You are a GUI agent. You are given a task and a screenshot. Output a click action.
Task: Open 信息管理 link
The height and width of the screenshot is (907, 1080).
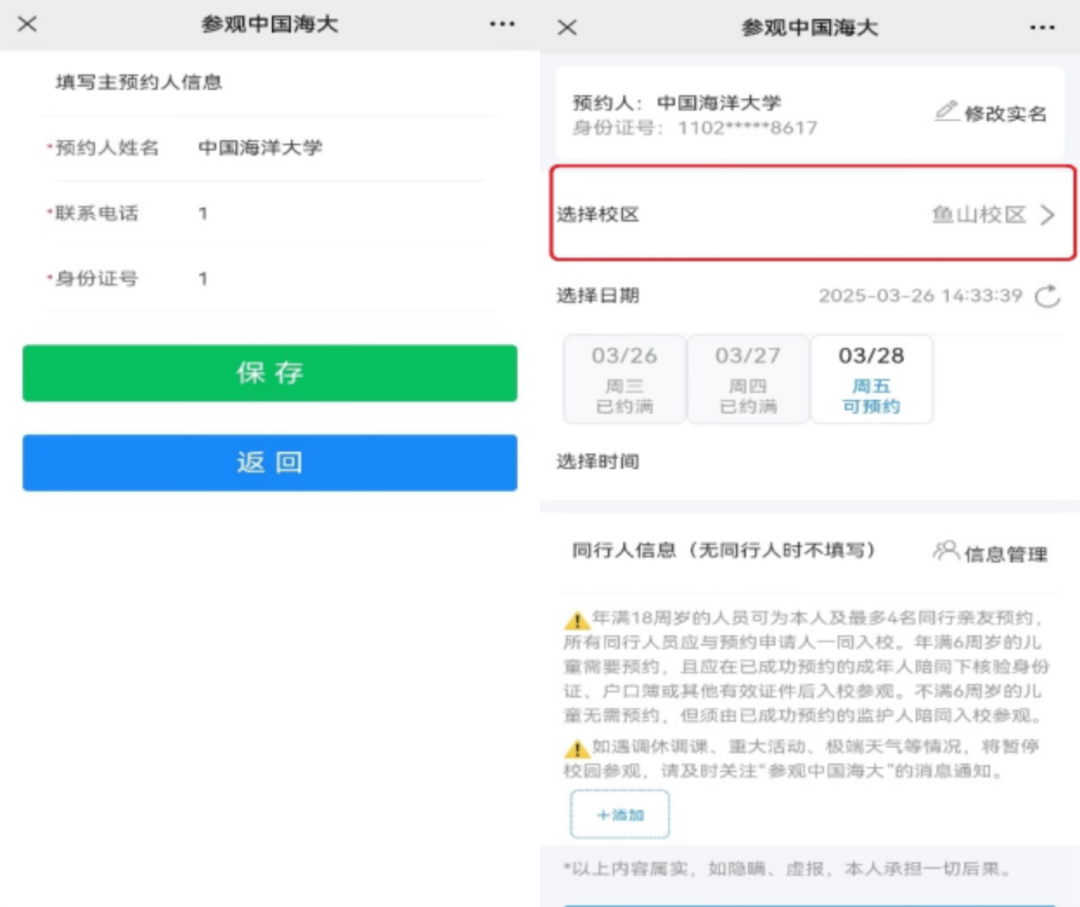click(x=1006, y=554)
